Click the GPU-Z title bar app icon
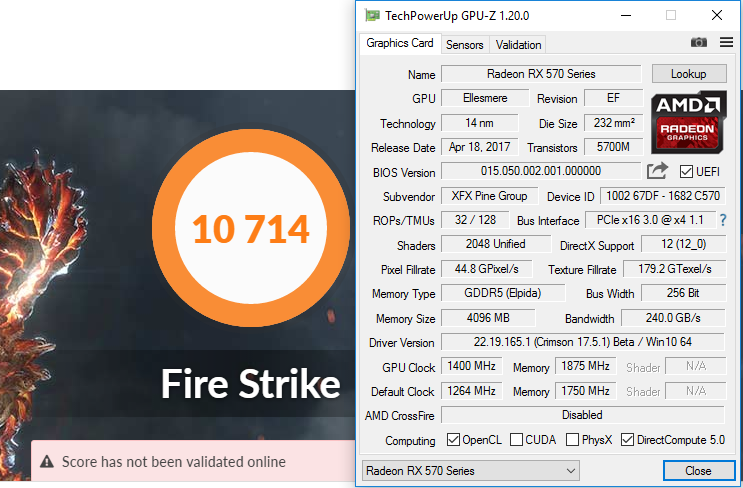The image size is (743, 488). [x=372, y=16]
